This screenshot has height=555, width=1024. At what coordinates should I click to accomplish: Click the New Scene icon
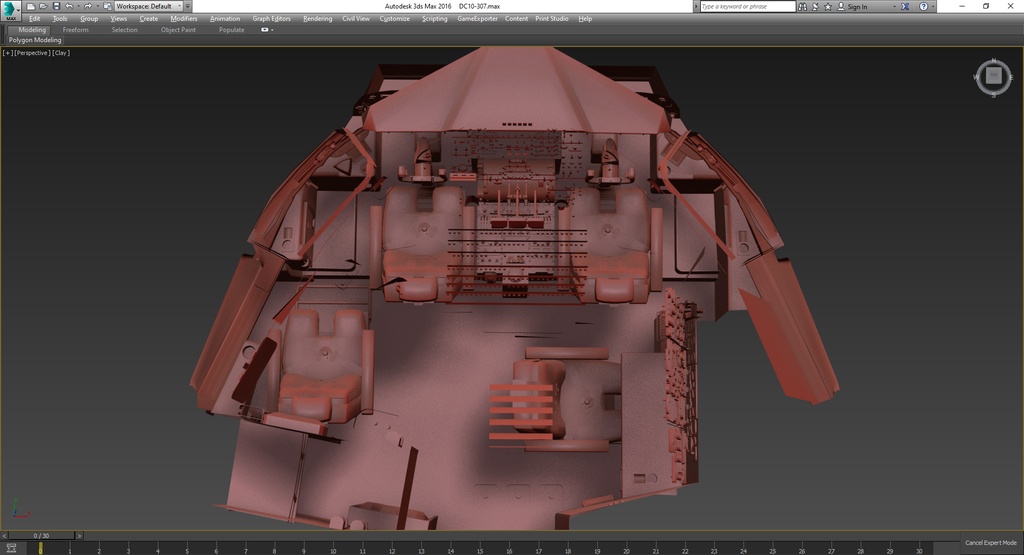pyautogui.click(x=32, y=6)
